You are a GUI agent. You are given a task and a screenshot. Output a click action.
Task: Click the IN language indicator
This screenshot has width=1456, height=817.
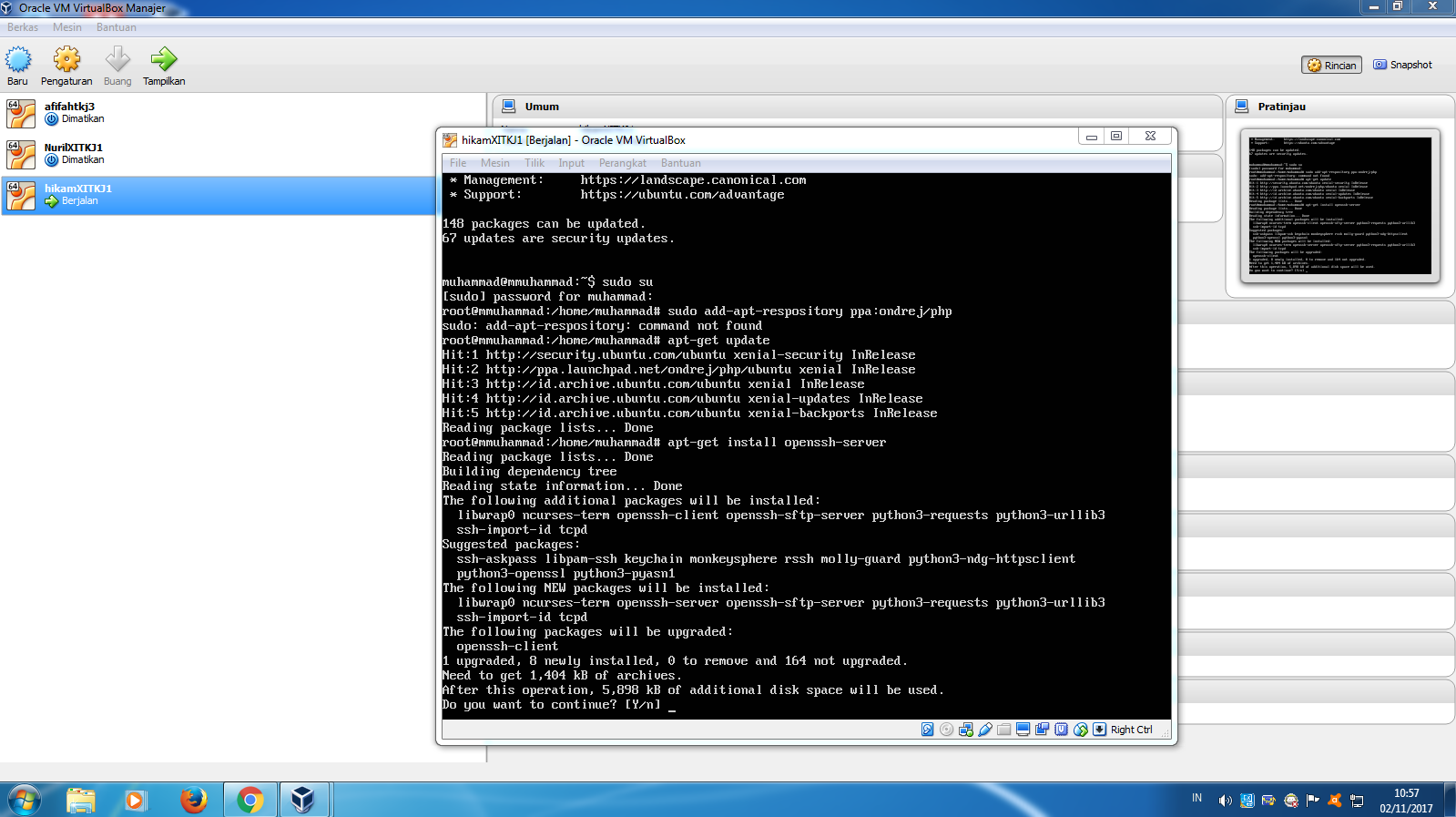coord(1196,798)
